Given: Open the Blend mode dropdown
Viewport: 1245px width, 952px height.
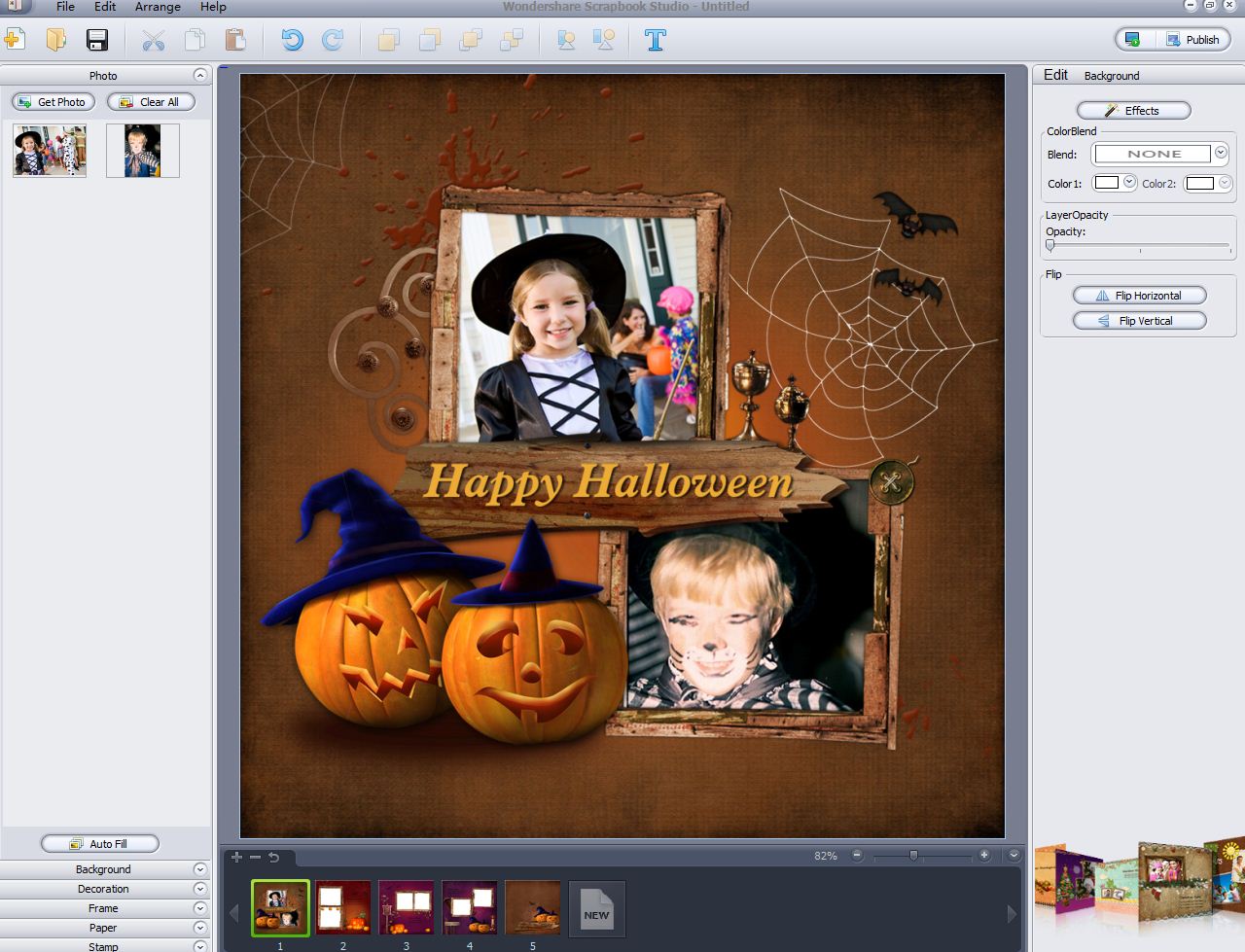Looking at the screenshot, I should (x=1221, y=154).
